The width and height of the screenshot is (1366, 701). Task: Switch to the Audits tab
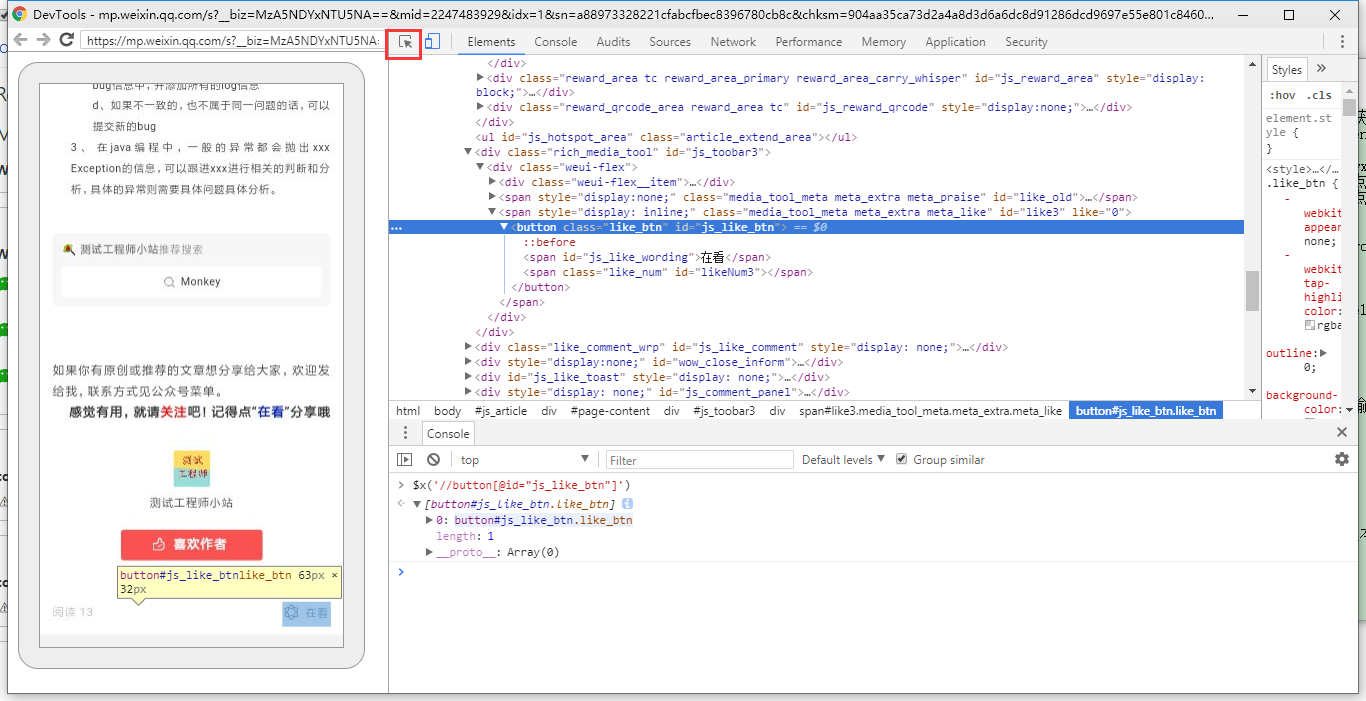(613, 42)
